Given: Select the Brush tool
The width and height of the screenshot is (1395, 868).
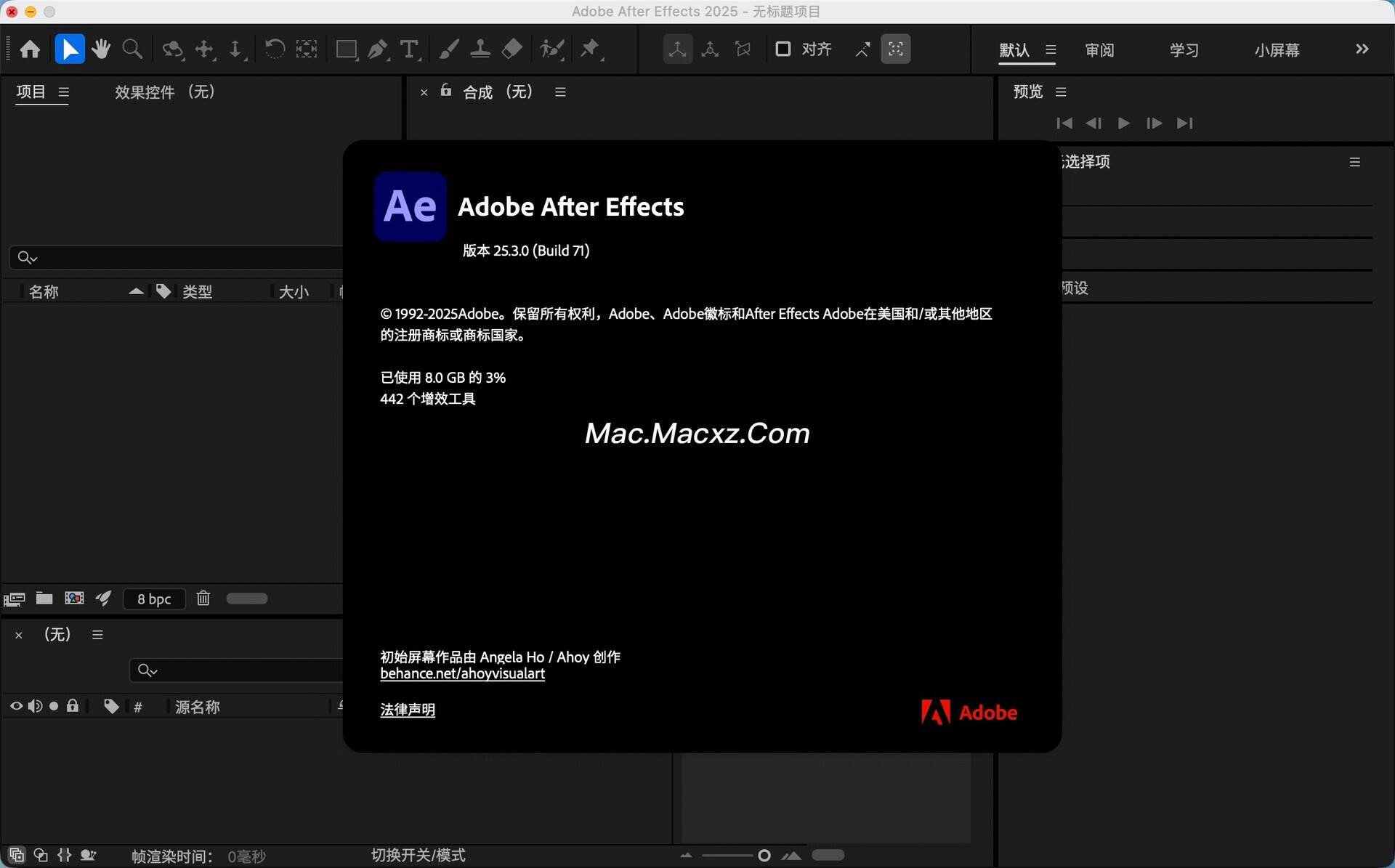Looking at the screenshot, I should point(449,49).
